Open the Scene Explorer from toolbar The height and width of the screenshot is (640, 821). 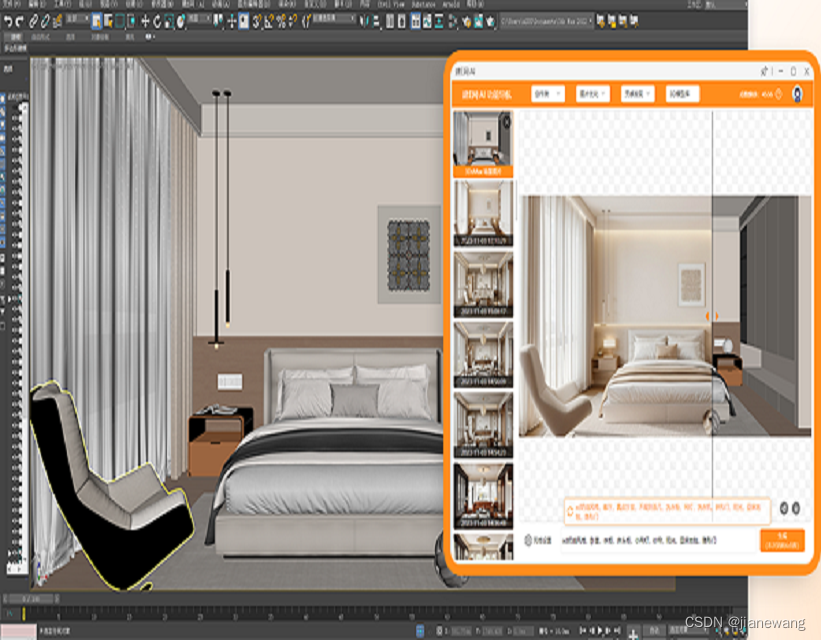pyautogui.click(x=390, y=21)
